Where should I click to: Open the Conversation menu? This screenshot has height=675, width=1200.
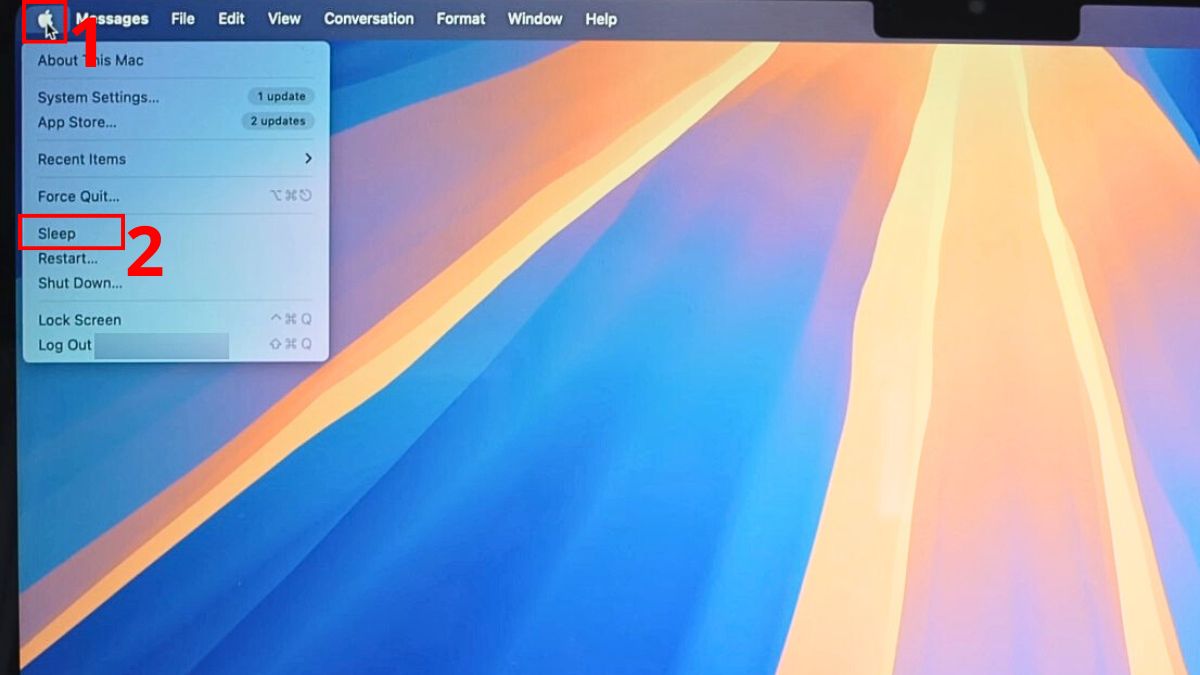[x=368, y=18]
